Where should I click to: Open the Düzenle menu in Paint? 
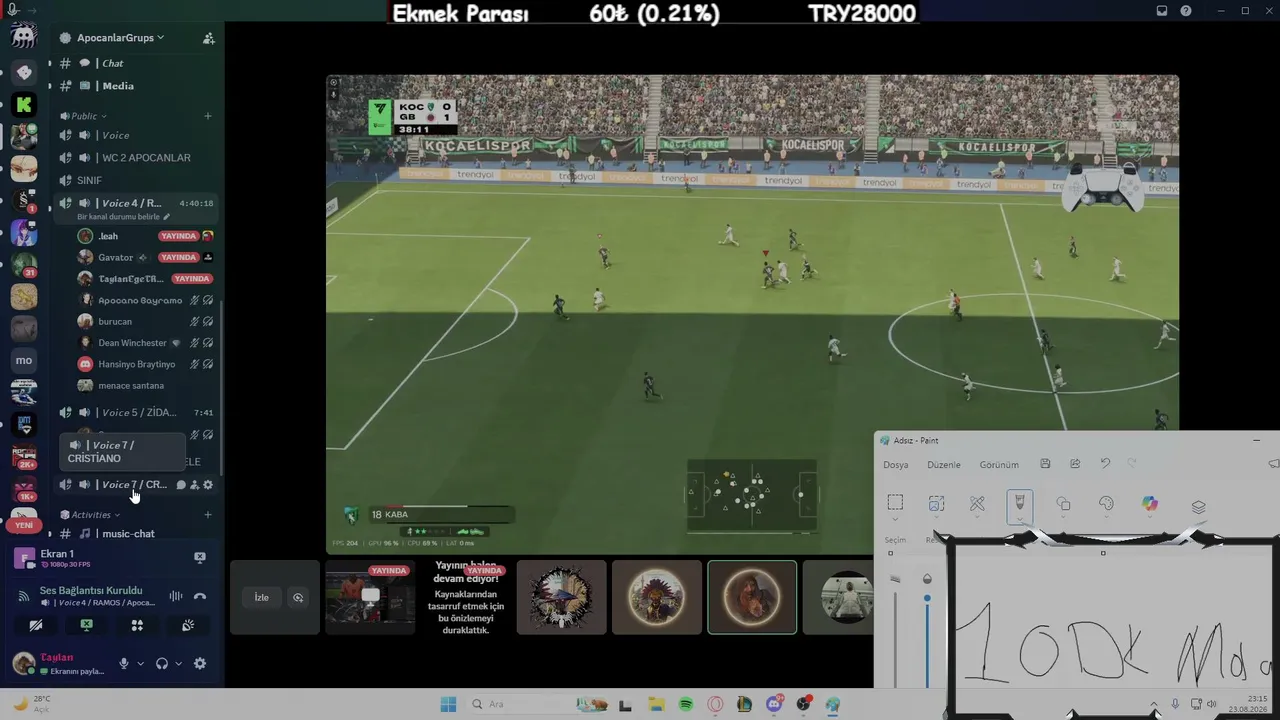(944, 465)
